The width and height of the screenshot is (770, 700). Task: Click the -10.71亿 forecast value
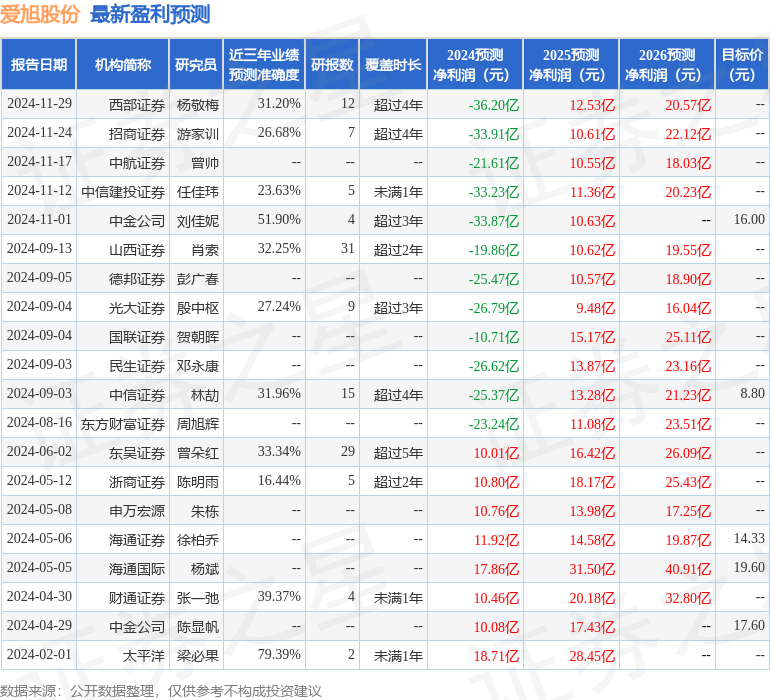494,336
